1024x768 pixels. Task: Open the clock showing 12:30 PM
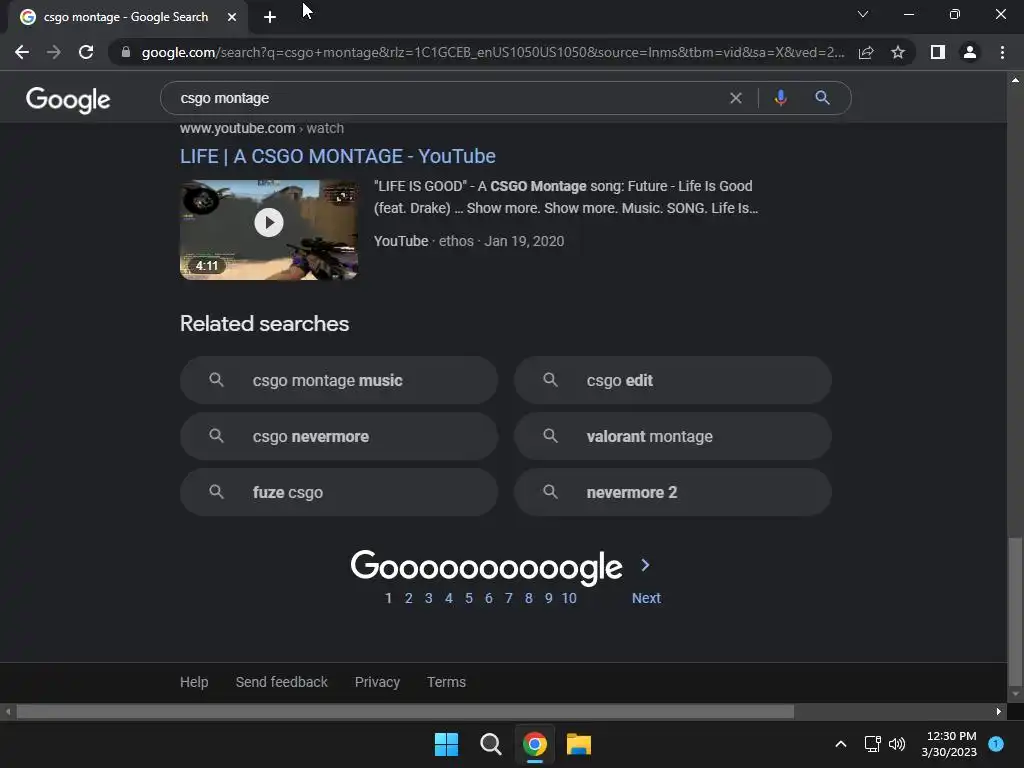pos(950,744)
